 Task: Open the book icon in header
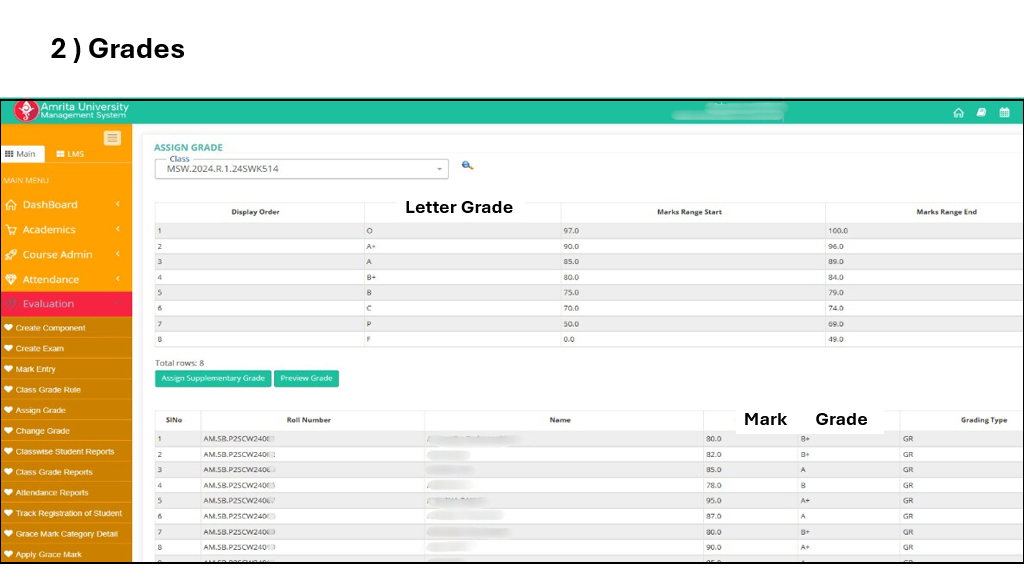coord(981,112)
